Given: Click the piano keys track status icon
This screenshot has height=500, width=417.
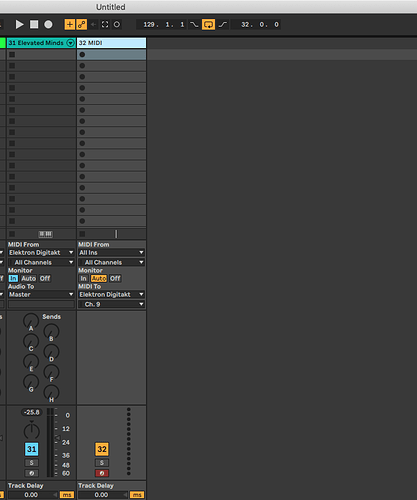Looking at the screenshot, I should 45,234.
